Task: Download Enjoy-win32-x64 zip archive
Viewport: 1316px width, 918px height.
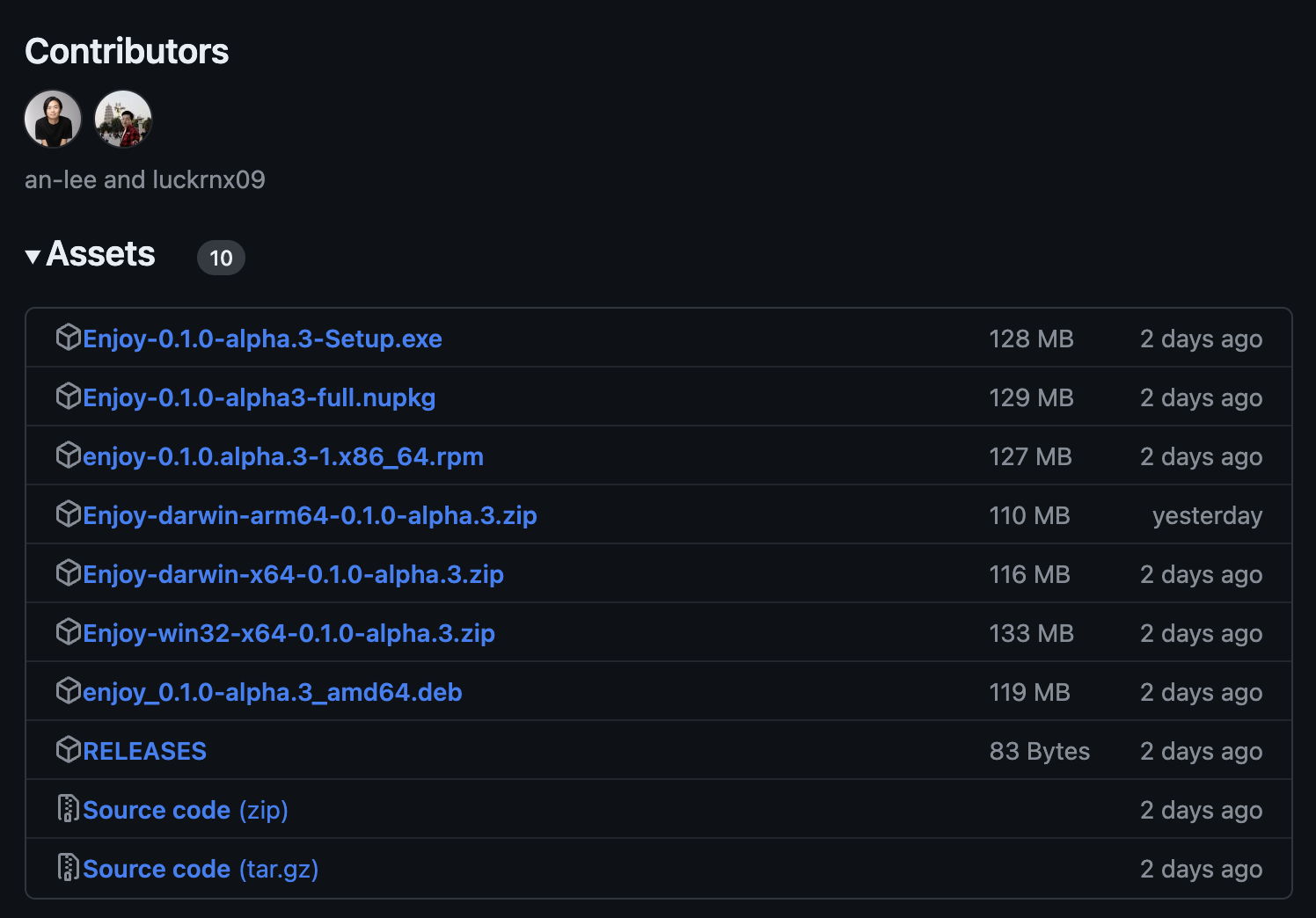Action: (x=289, y=634)
